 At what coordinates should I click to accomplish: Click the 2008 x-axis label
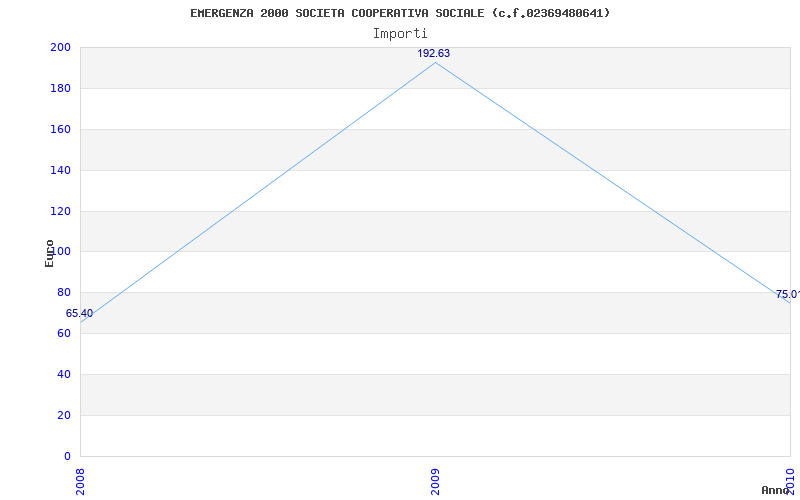[x=80, y=482]
